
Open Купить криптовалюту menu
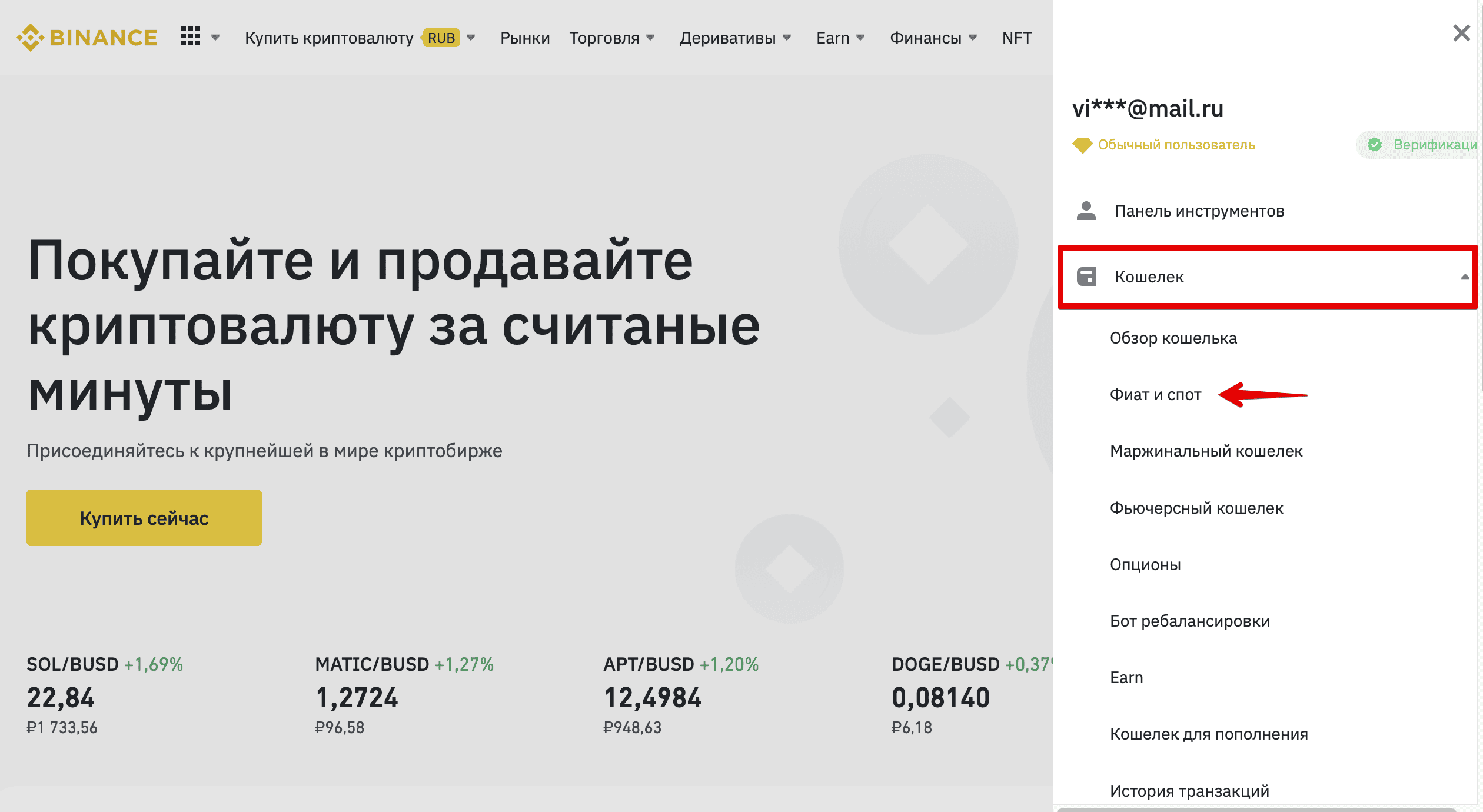click(329, 38)
